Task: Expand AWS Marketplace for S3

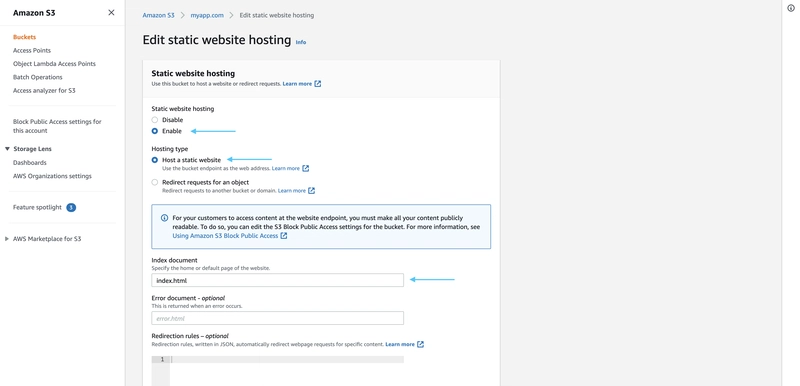Action: (7, 239)
